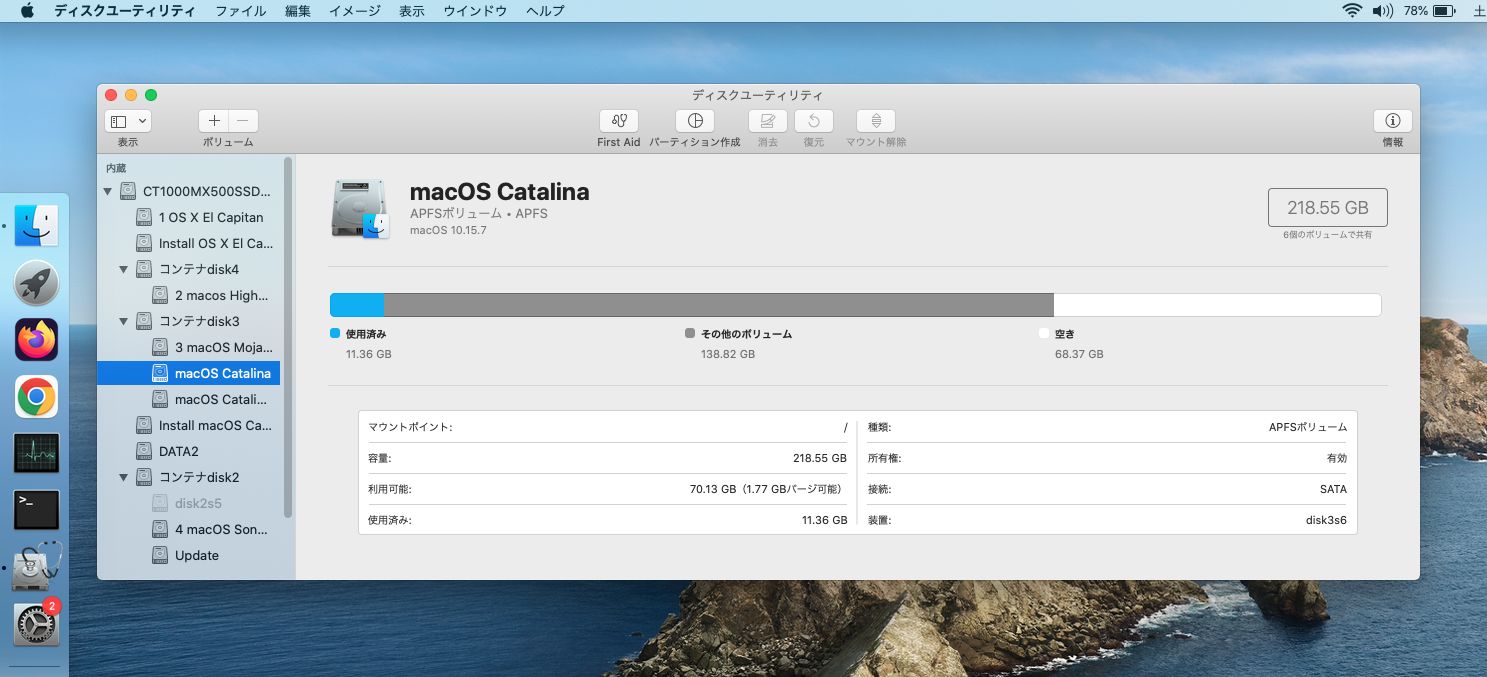
Task: Open Activity Monitor in the Dock
Action: point(37,453)
